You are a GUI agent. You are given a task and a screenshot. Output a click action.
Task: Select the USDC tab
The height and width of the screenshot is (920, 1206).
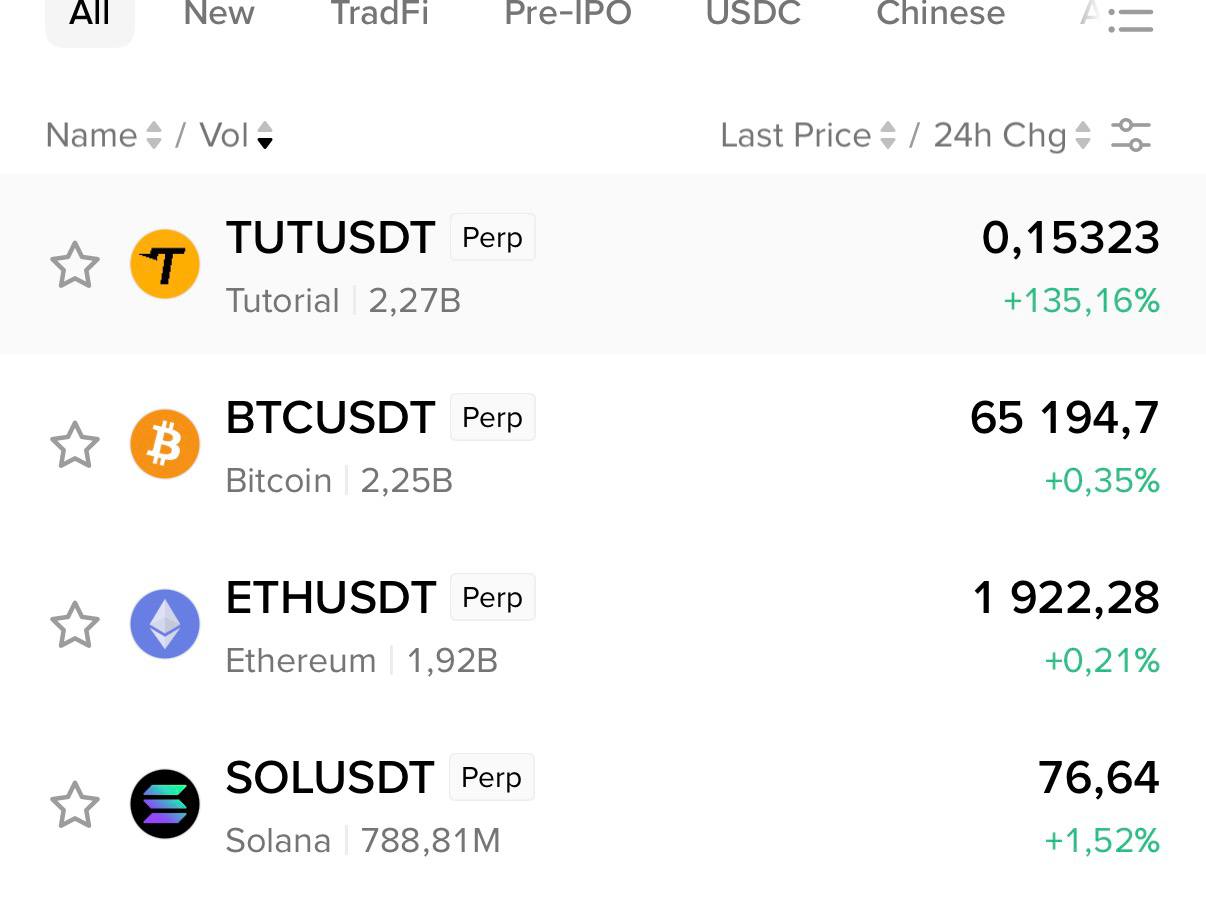754,14
